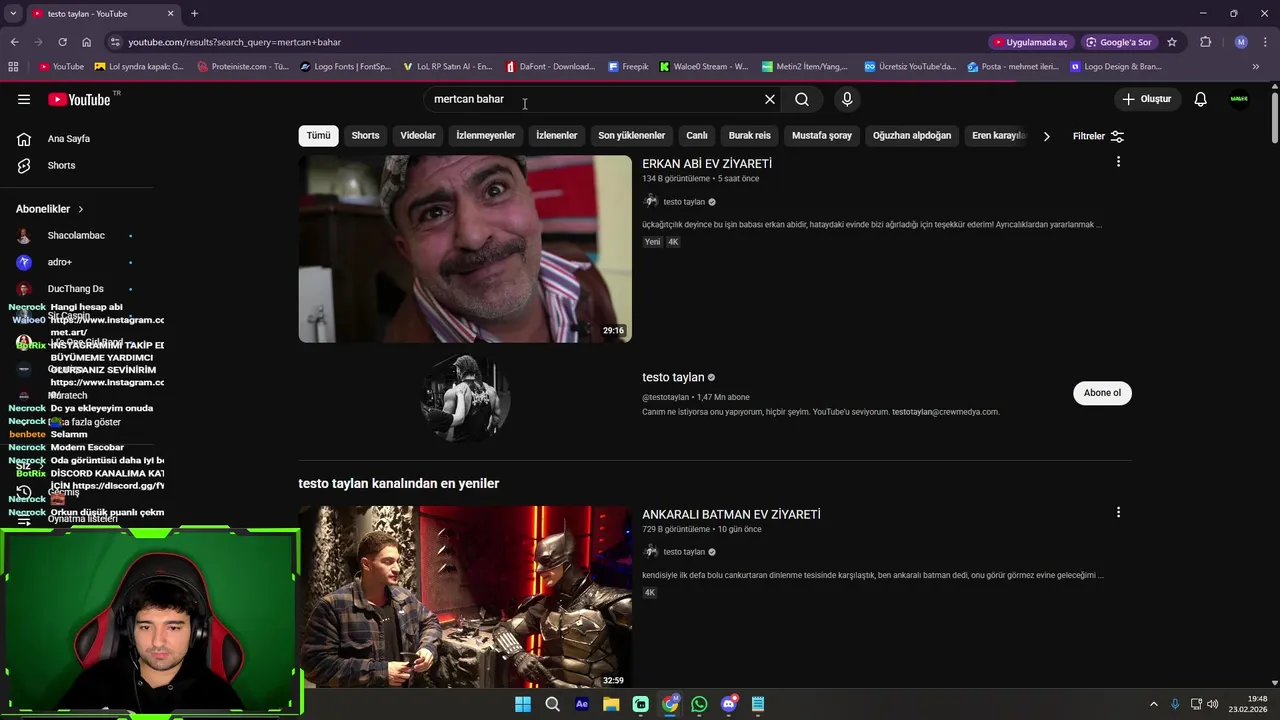Viewport: 1280px width, 720px height.
Task: Select the Oğuzhan alpdoğan filter chip
Action: [912, 135]
